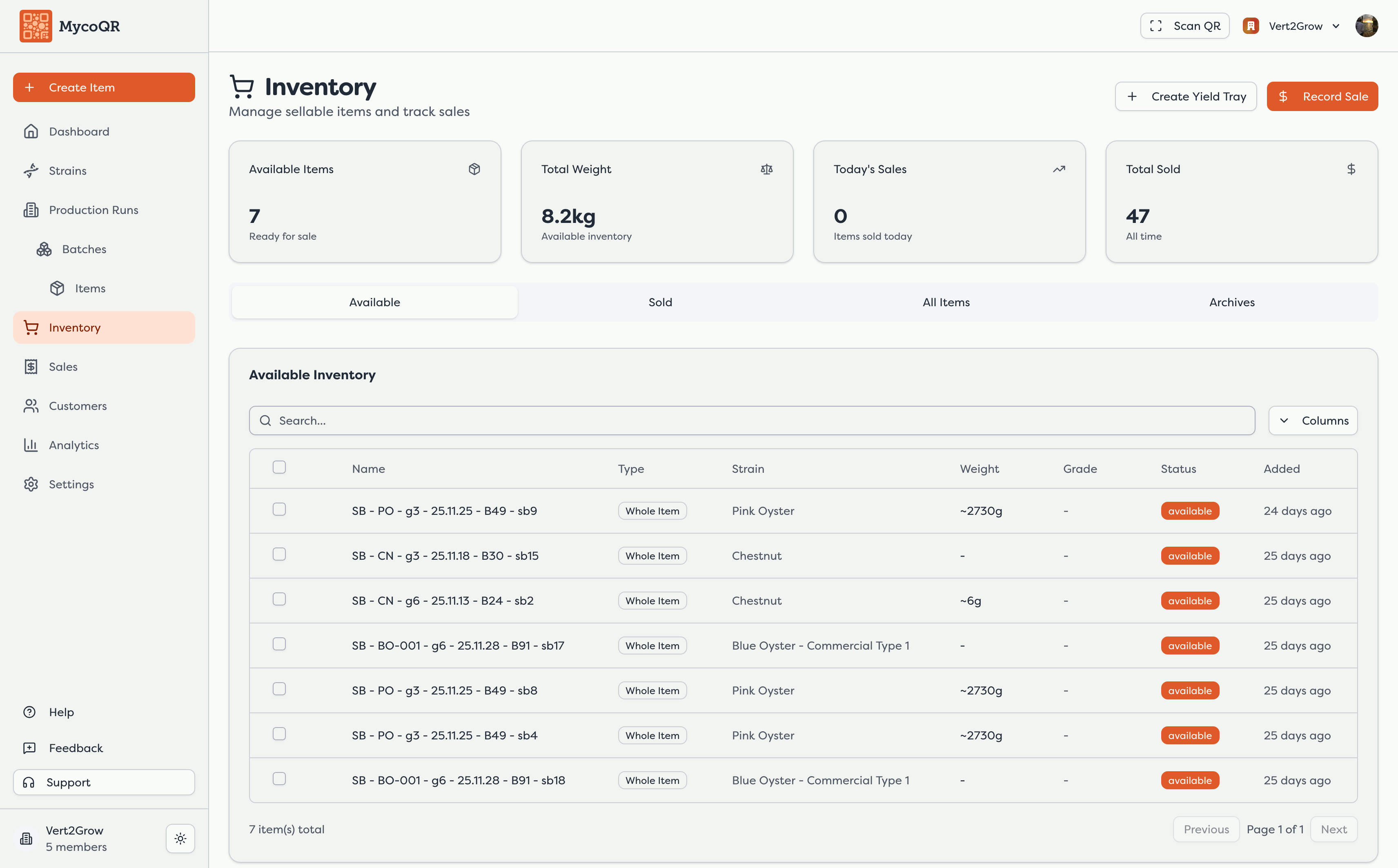The width and height of the screenshot is (1398, 868).
Task: Click the MycoQR logo icon
Action: (36, 26)
